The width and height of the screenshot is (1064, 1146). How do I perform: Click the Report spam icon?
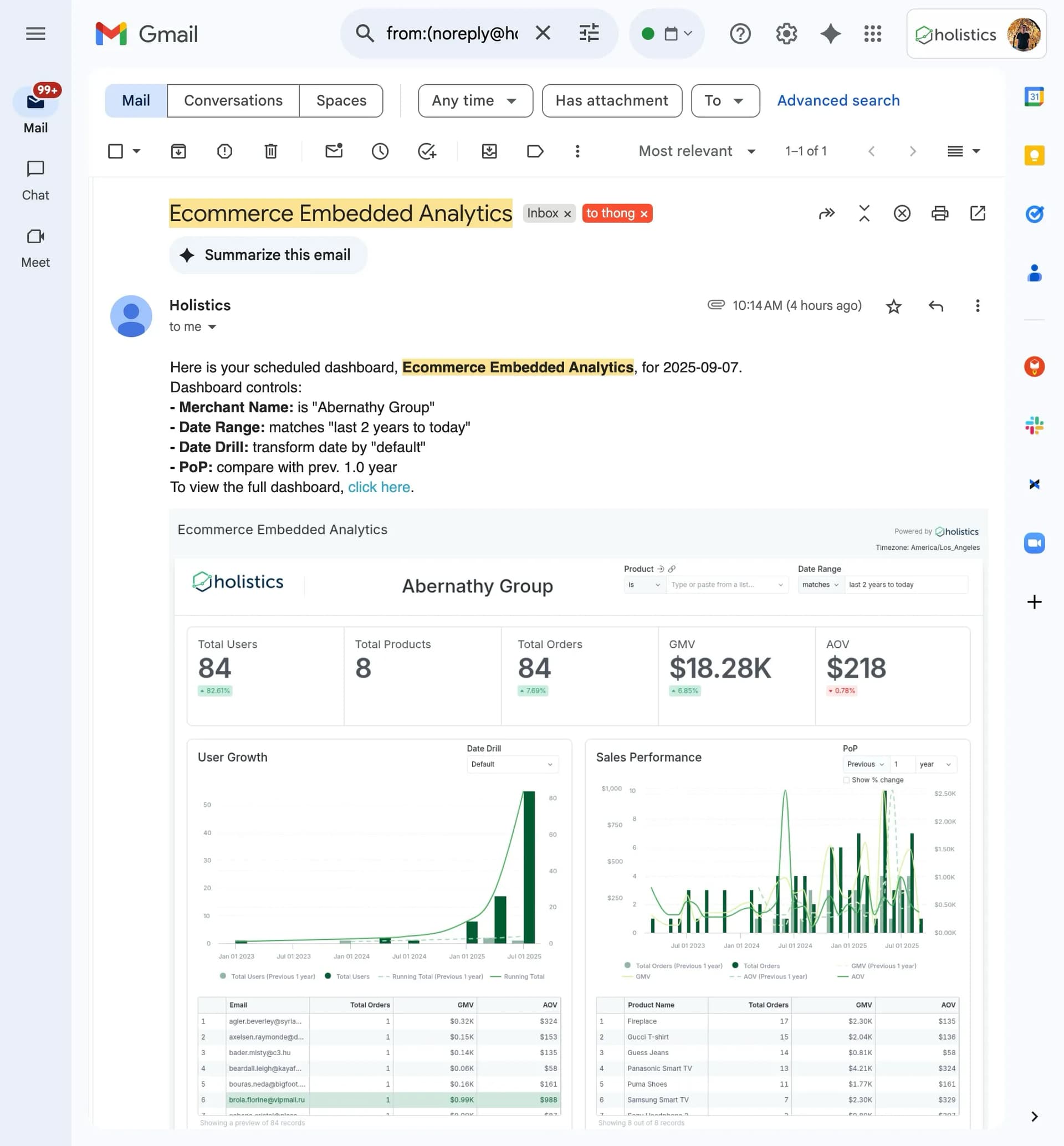point(224,151)
